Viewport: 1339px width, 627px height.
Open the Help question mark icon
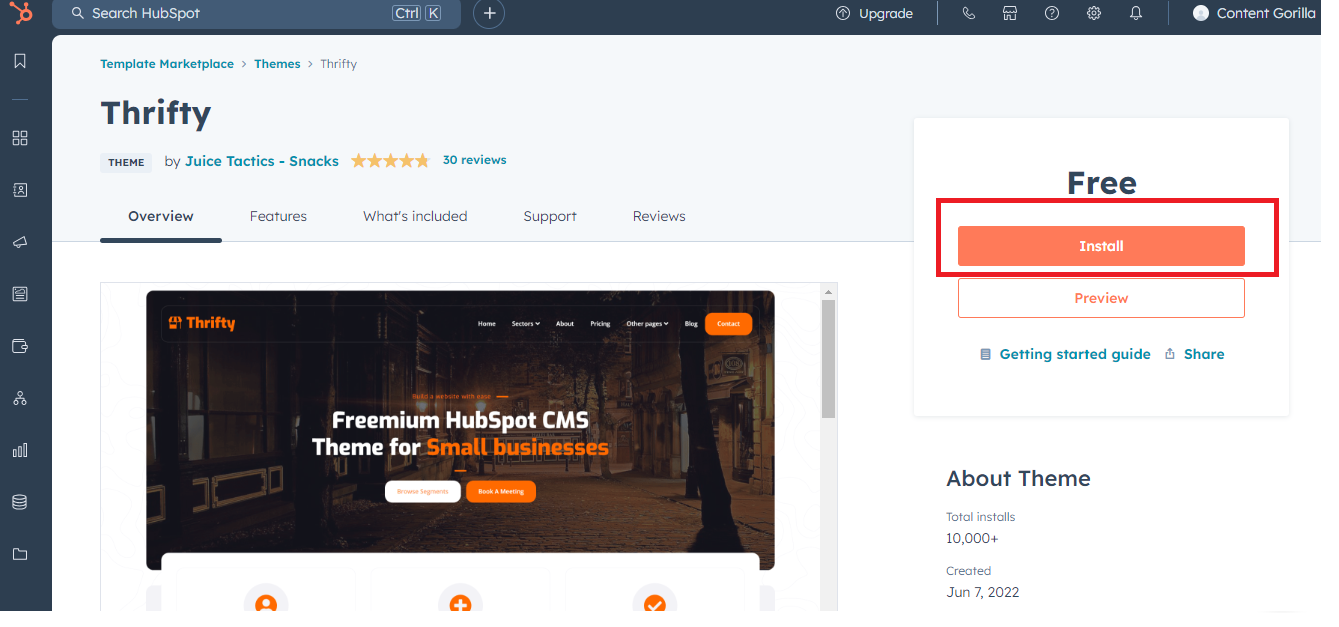tap(1052, 13)
